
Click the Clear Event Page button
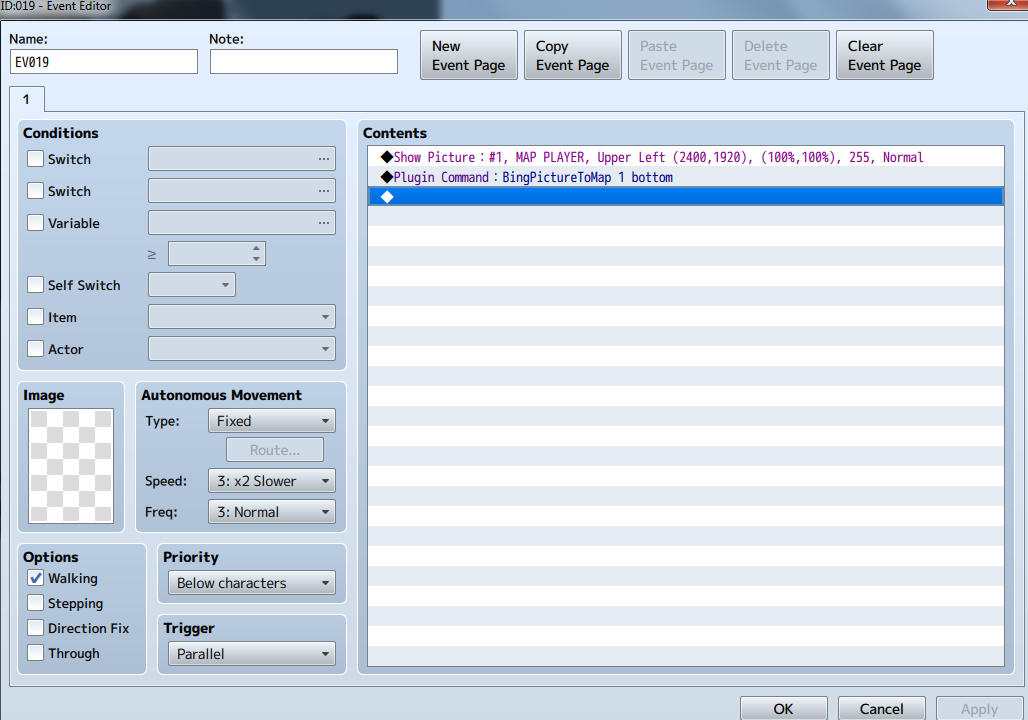point(884,55)
